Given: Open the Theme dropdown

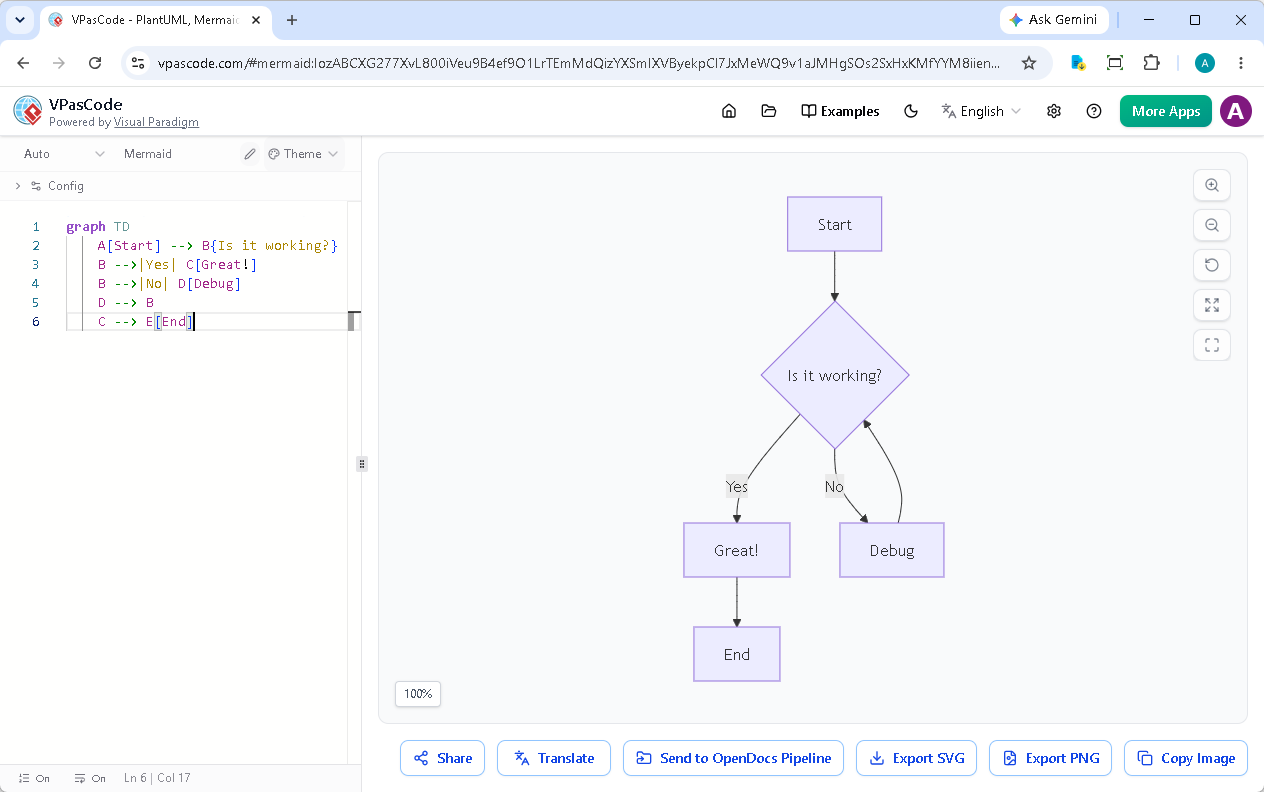Looking at the screenshot, I should [x=304, y=154].
